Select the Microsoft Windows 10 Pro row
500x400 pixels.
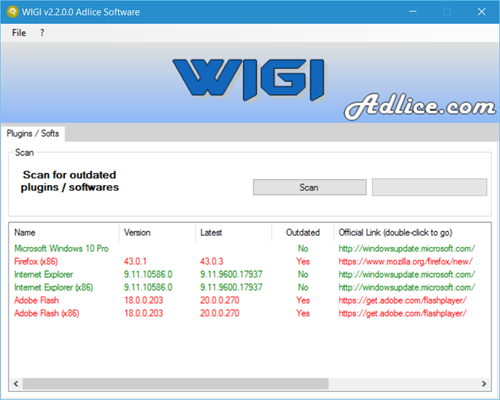pos(250,248)
